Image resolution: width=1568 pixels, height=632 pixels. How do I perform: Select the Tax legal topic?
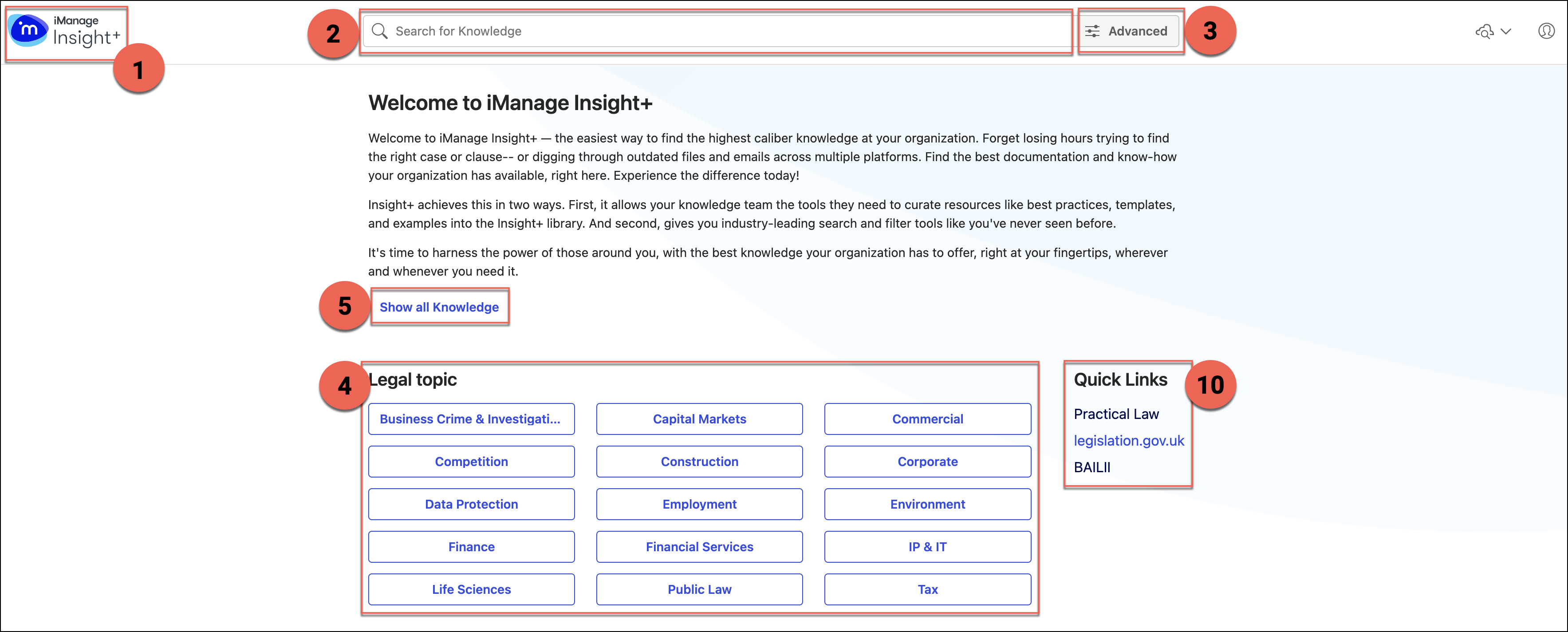[927, 589]
